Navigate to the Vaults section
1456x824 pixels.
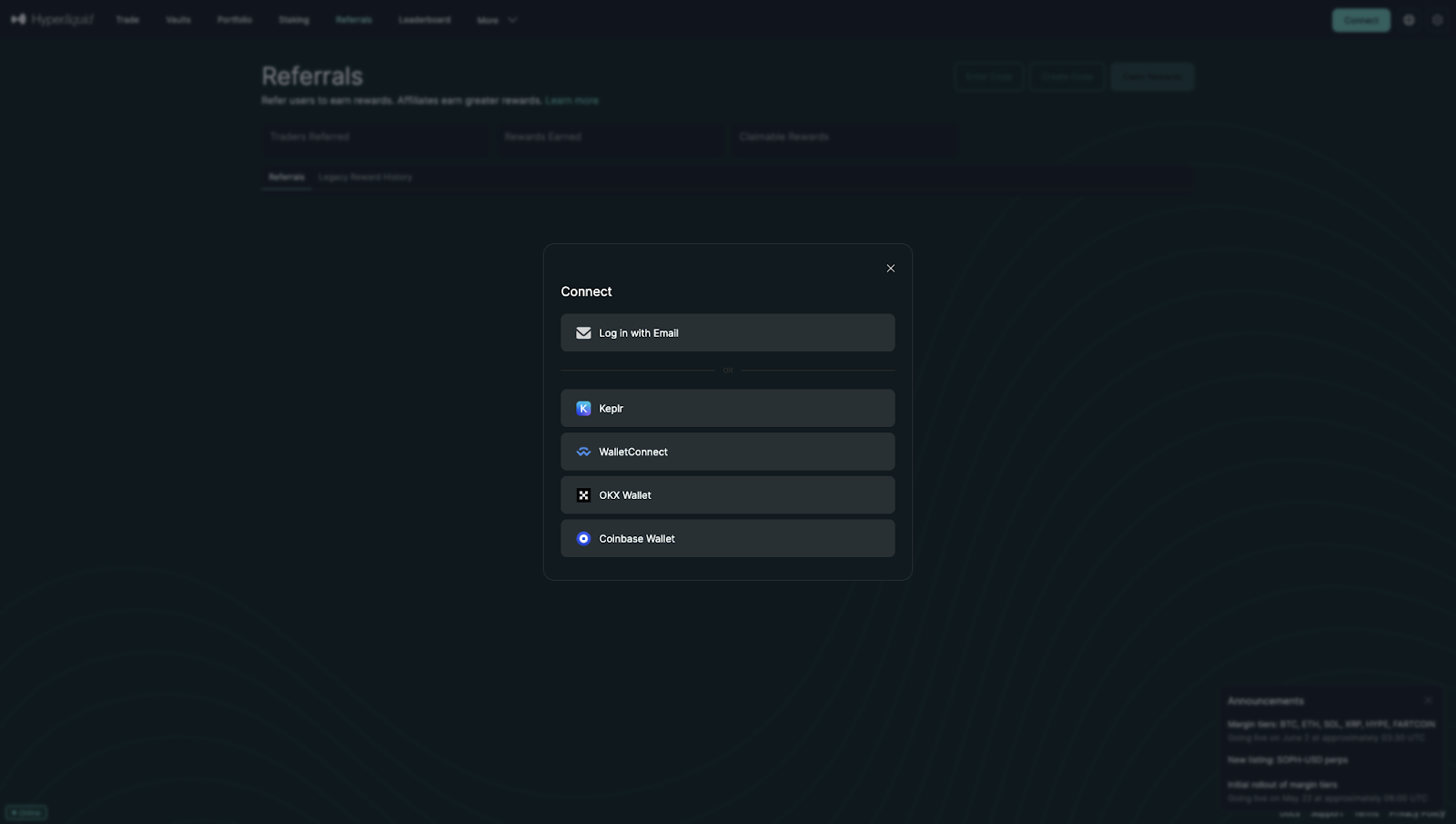[178, 19]
